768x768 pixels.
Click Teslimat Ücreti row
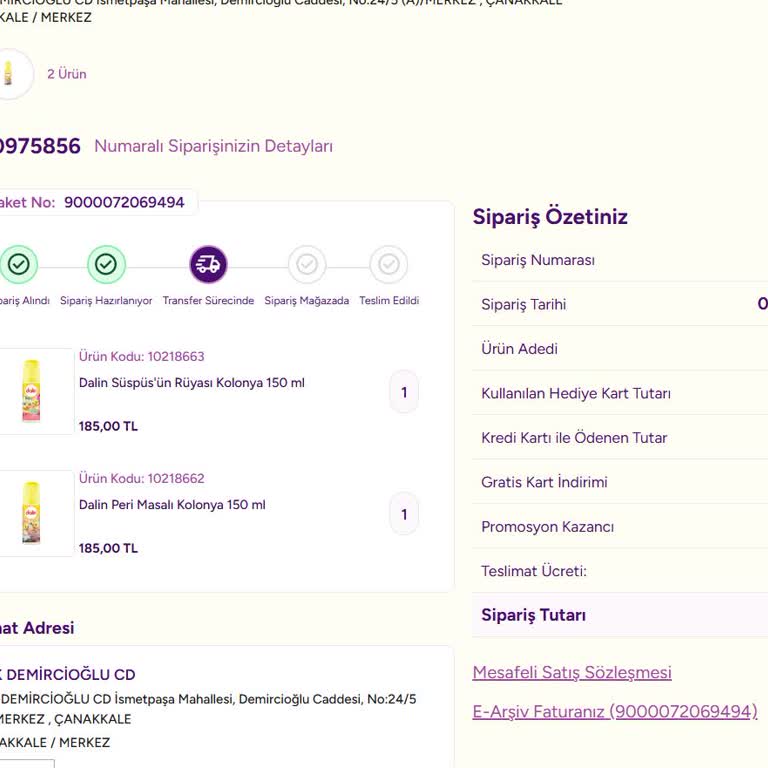(620, 571)
